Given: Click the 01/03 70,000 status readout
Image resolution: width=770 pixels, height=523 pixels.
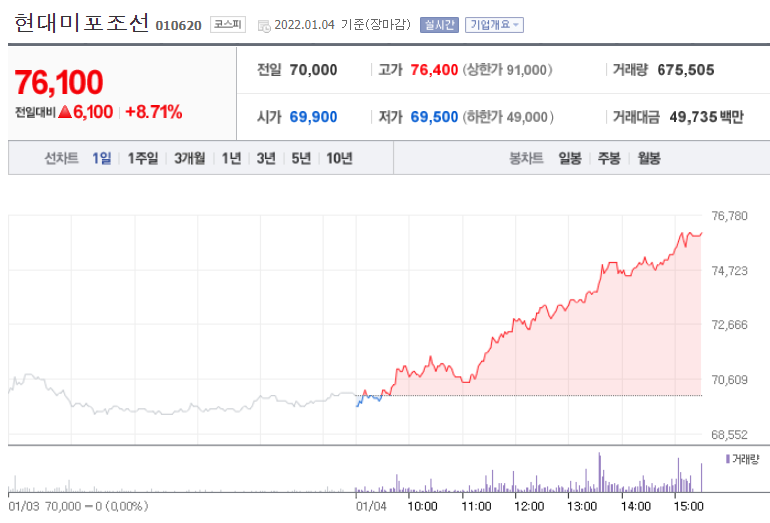Looking at the screenshot, I should tap(78, 506).
